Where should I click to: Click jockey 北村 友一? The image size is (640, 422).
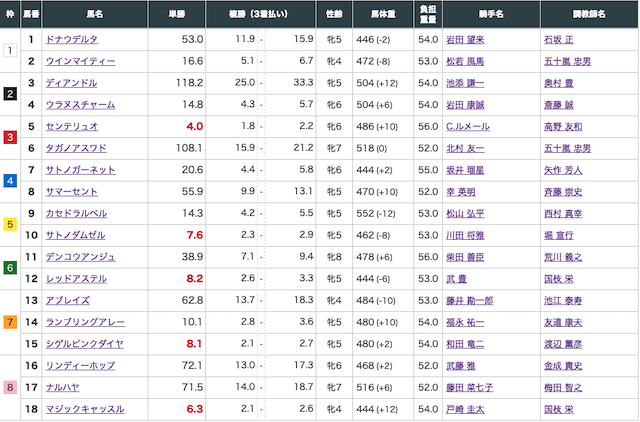click(465, 148)
